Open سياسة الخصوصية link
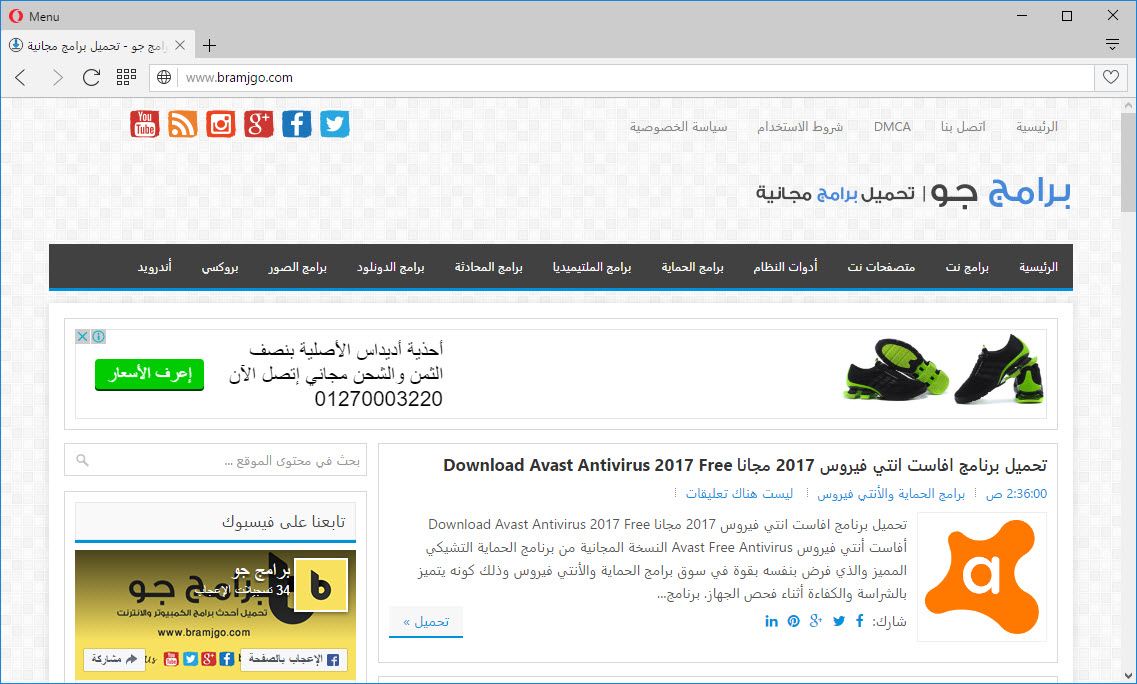 (678, 127)
